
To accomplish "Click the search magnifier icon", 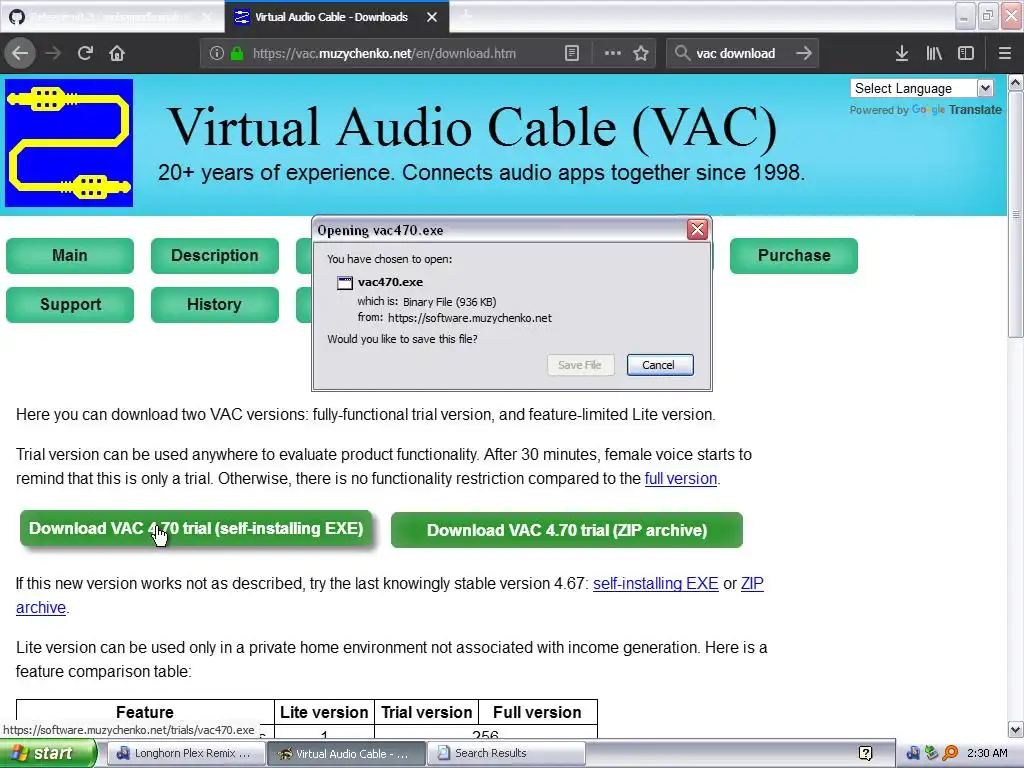I will tap(682, 54).
